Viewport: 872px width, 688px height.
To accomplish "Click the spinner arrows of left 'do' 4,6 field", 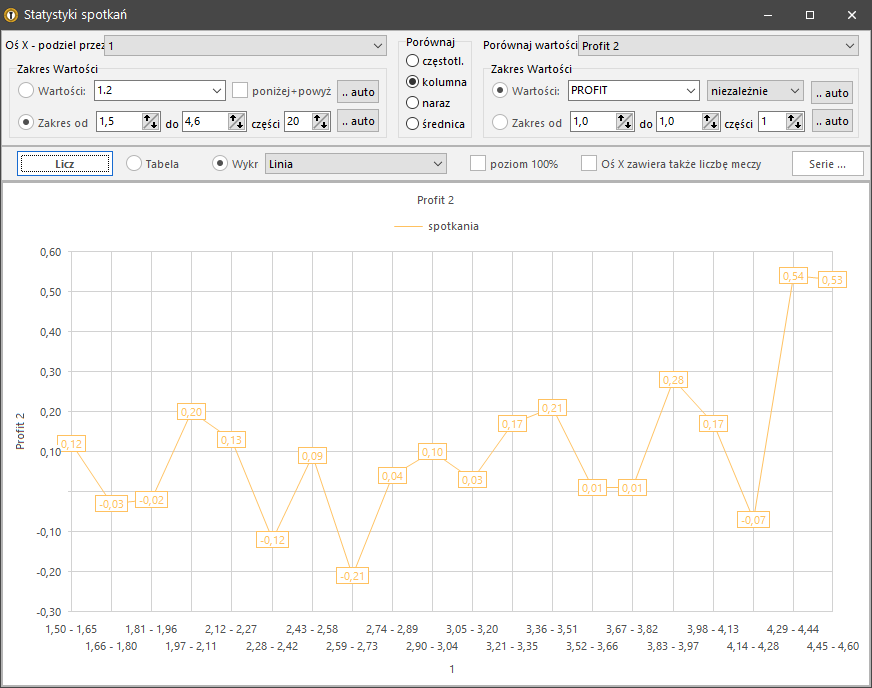I will (237, 121).
